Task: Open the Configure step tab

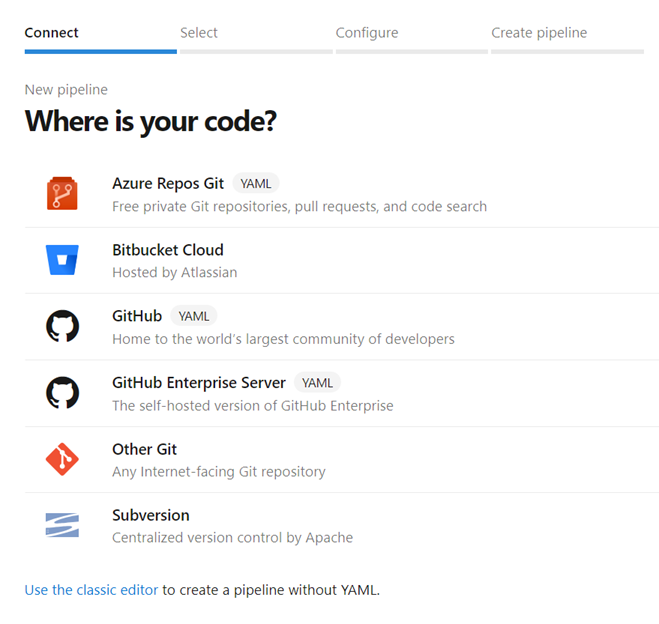Action: point(367,33)
